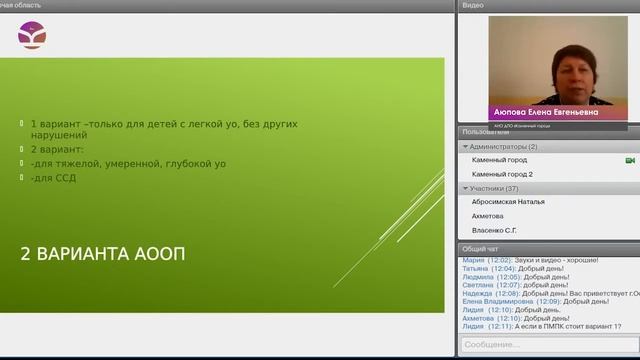Screen dimensions: 640x360
Task: Click the bullet starting with 1 вариант
Action: coord(164,129)
